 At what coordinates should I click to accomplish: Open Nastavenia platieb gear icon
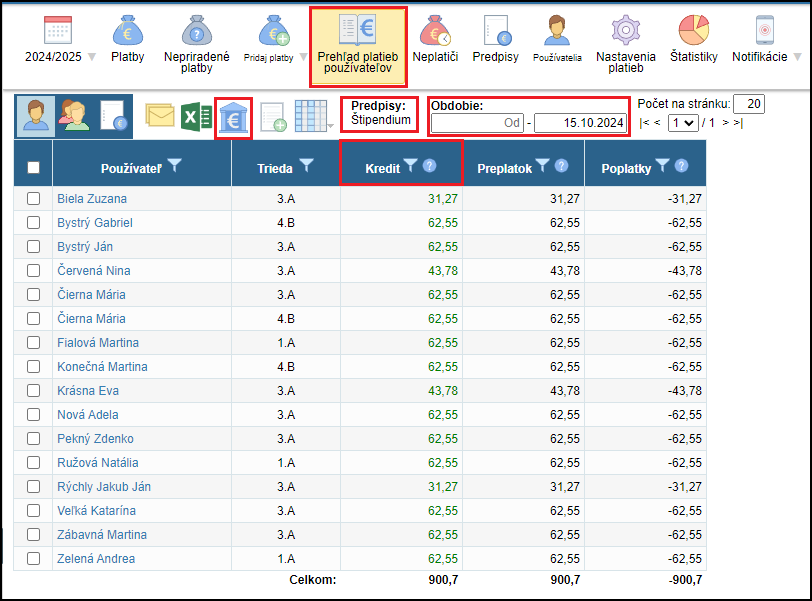pos(626,30)
